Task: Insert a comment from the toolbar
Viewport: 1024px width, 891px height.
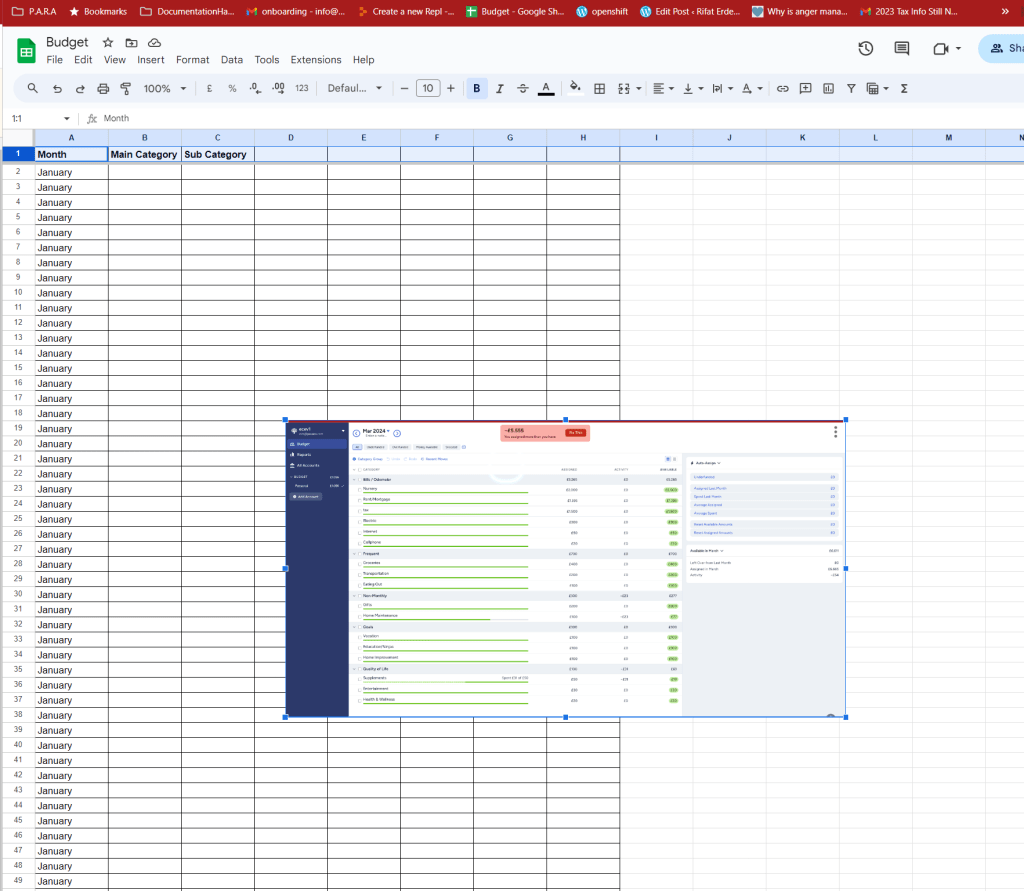Action: (x=805, y=88)
